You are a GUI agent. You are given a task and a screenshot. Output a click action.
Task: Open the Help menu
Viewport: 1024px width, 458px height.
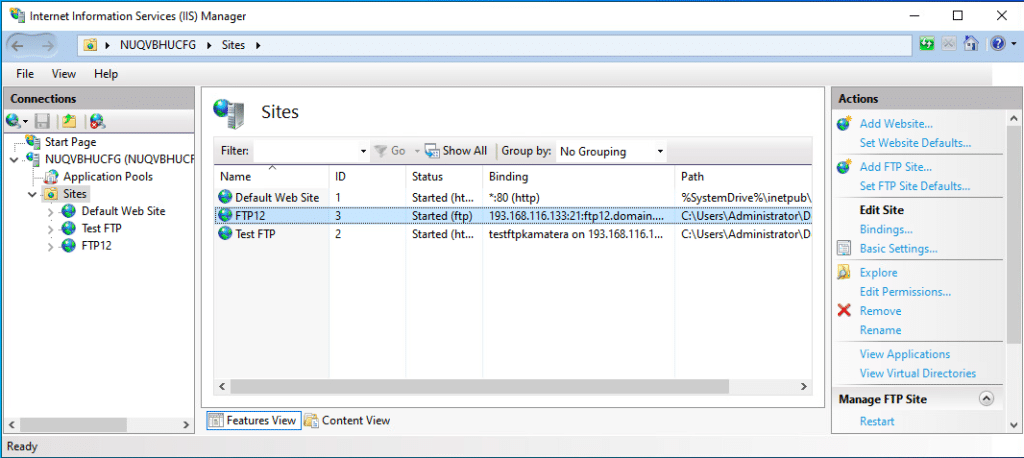106,74
